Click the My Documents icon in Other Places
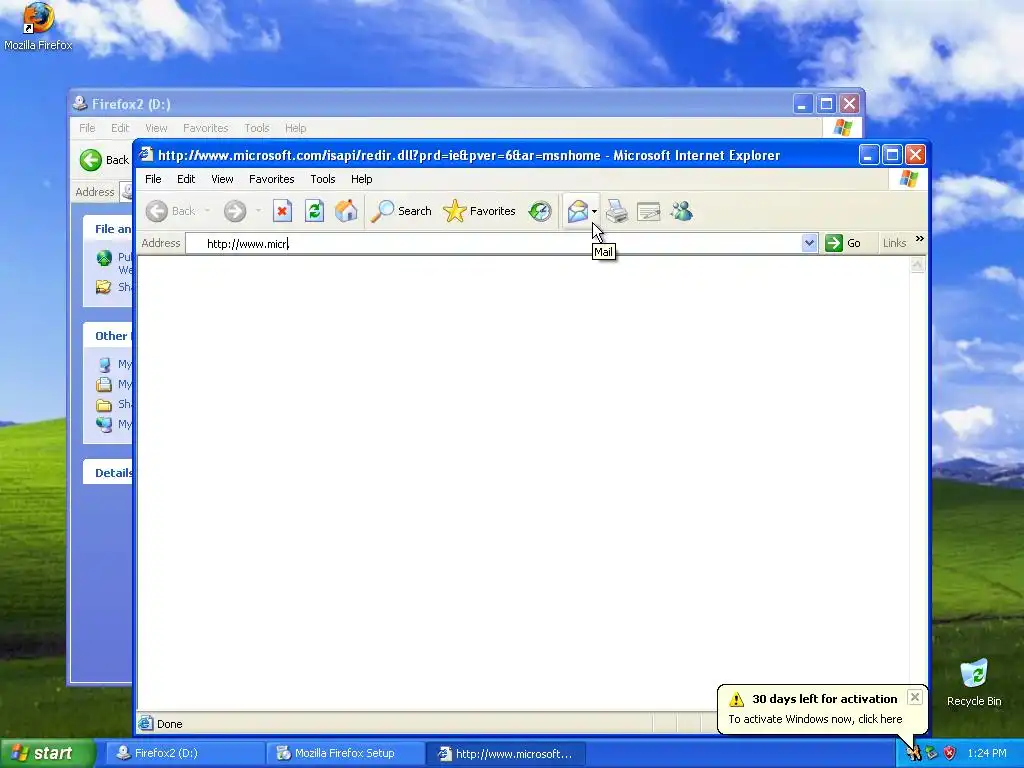This screenshot has height=768, width=1024. click(104, 384)
